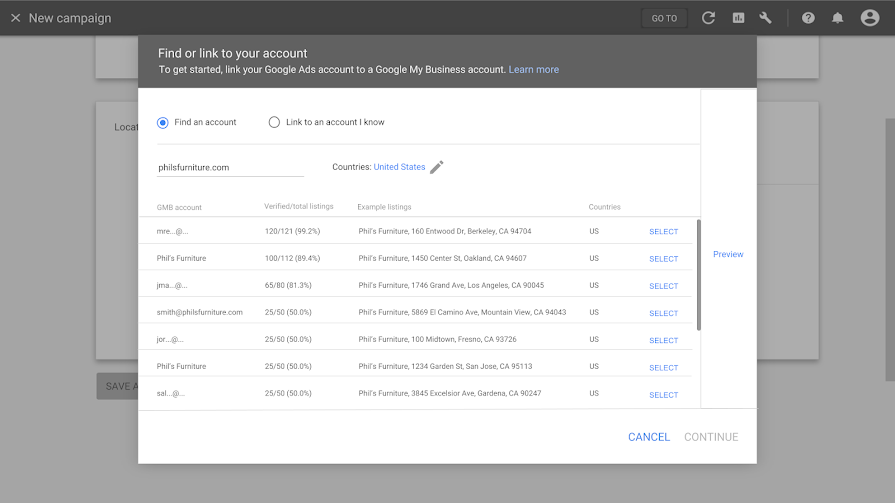Open the tools wrench icon
The image size is (895, 503).
coord(766,18)
